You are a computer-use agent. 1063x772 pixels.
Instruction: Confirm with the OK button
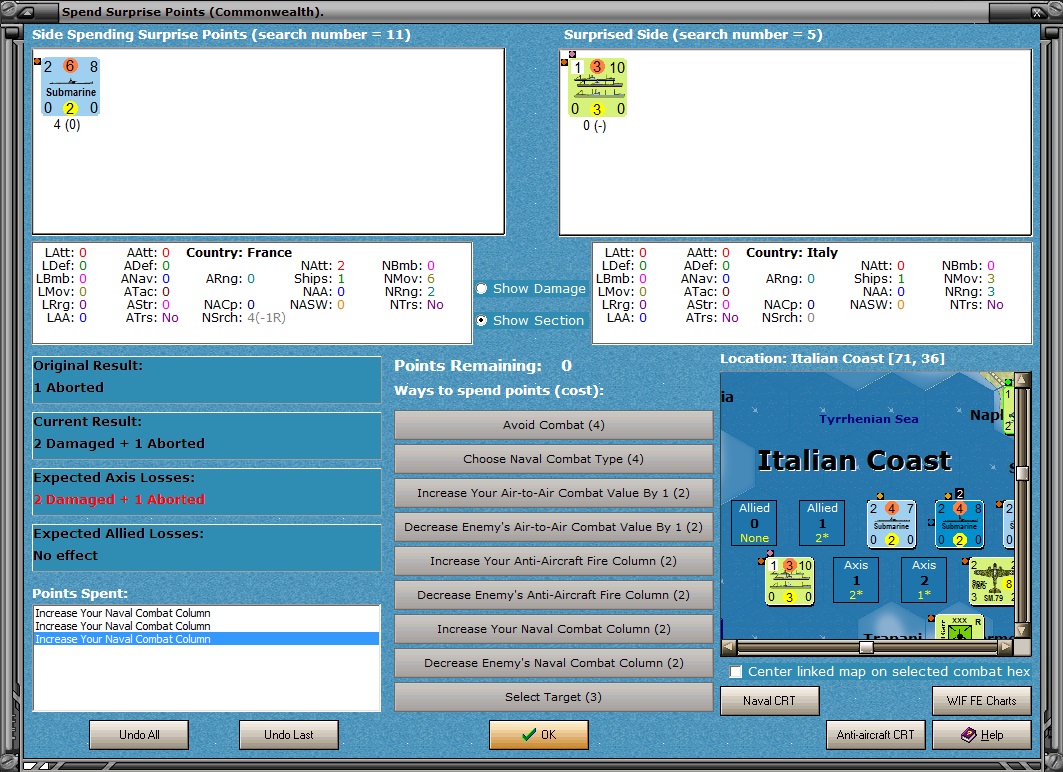pos(539,735)
